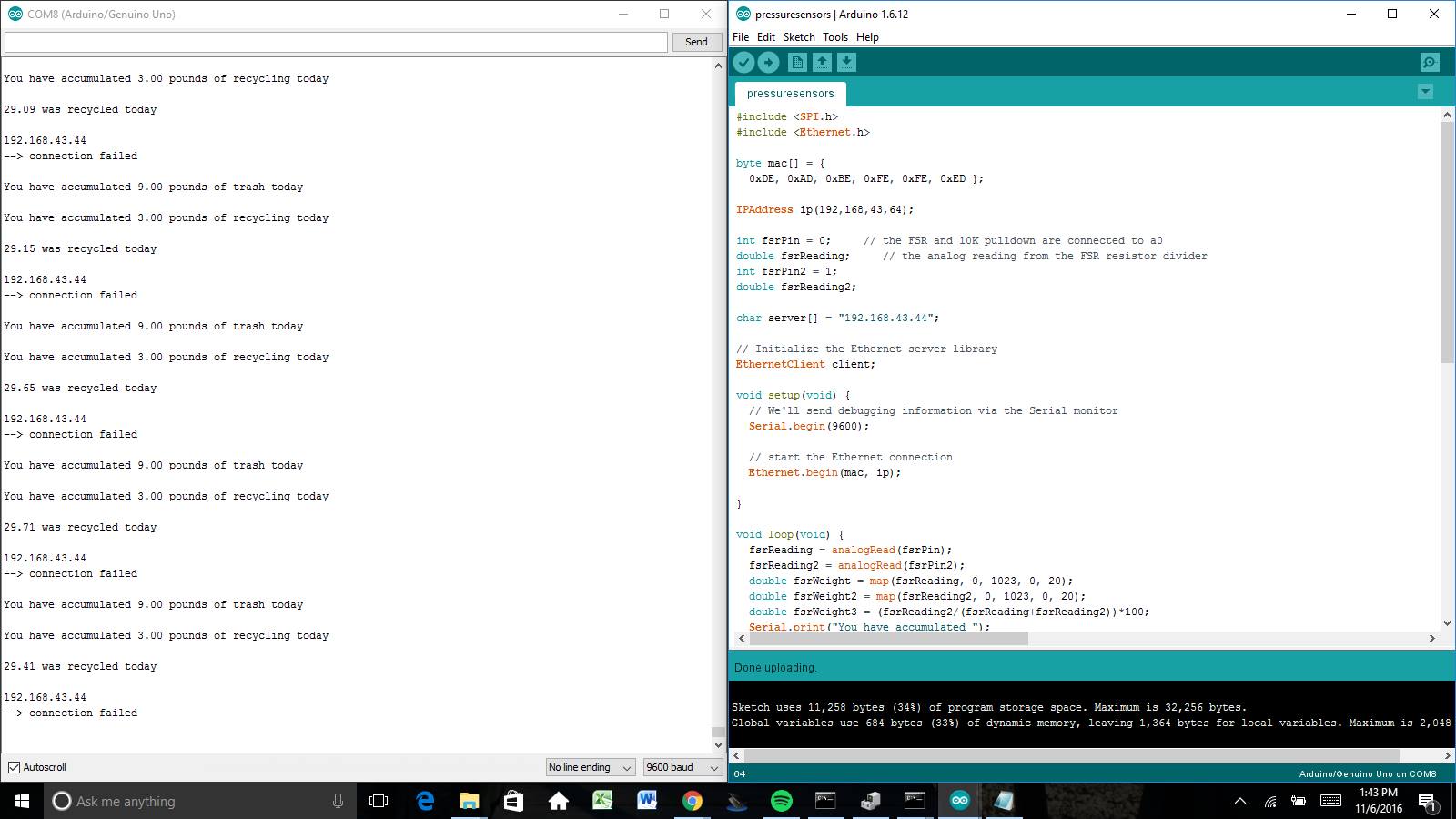Click the 'Arduino/Genuino Uno on COM8' status text
This screenshot has height=819, width=1456.
coord(1368,773)
